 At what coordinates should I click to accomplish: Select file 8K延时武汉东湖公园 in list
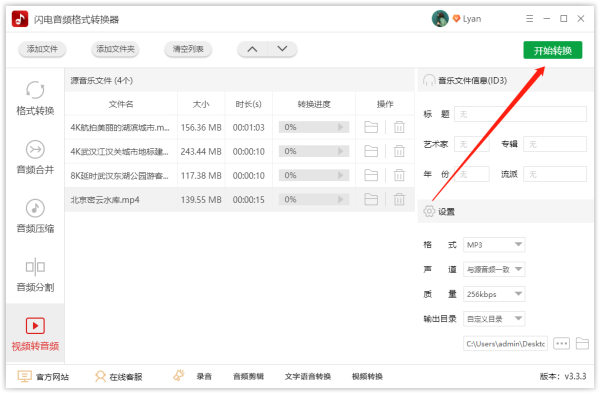click(119, 176)
